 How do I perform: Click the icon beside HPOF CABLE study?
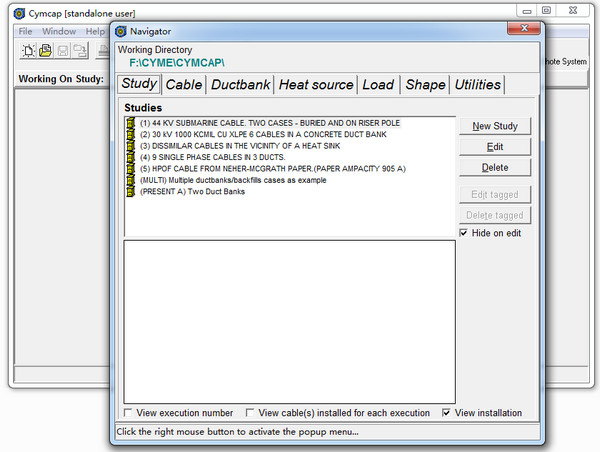click(131, 169)
